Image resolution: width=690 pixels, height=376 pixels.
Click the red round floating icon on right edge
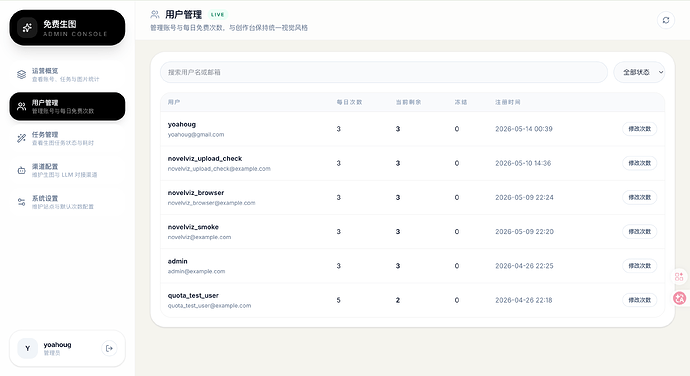tap(680, 298)
